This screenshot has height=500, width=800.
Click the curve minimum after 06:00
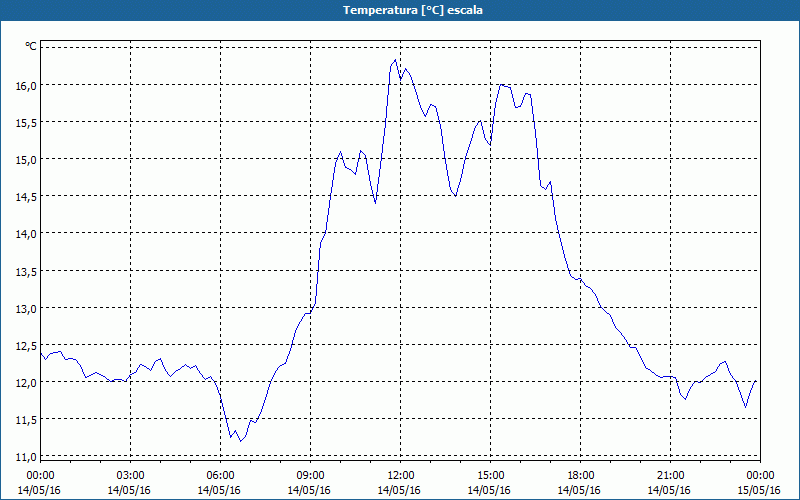coord(240,441)
